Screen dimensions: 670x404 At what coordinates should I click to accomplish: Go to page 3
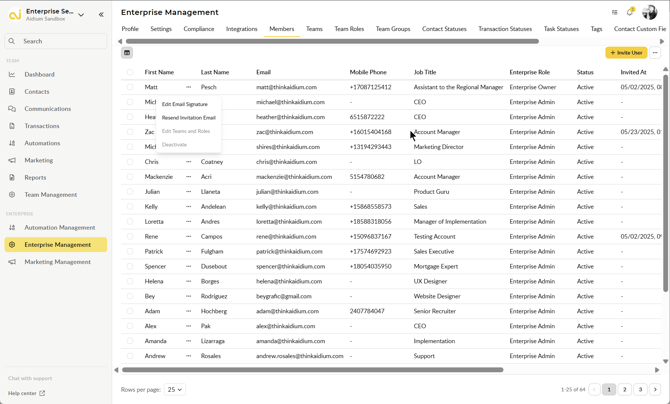[x=640, y=389]
